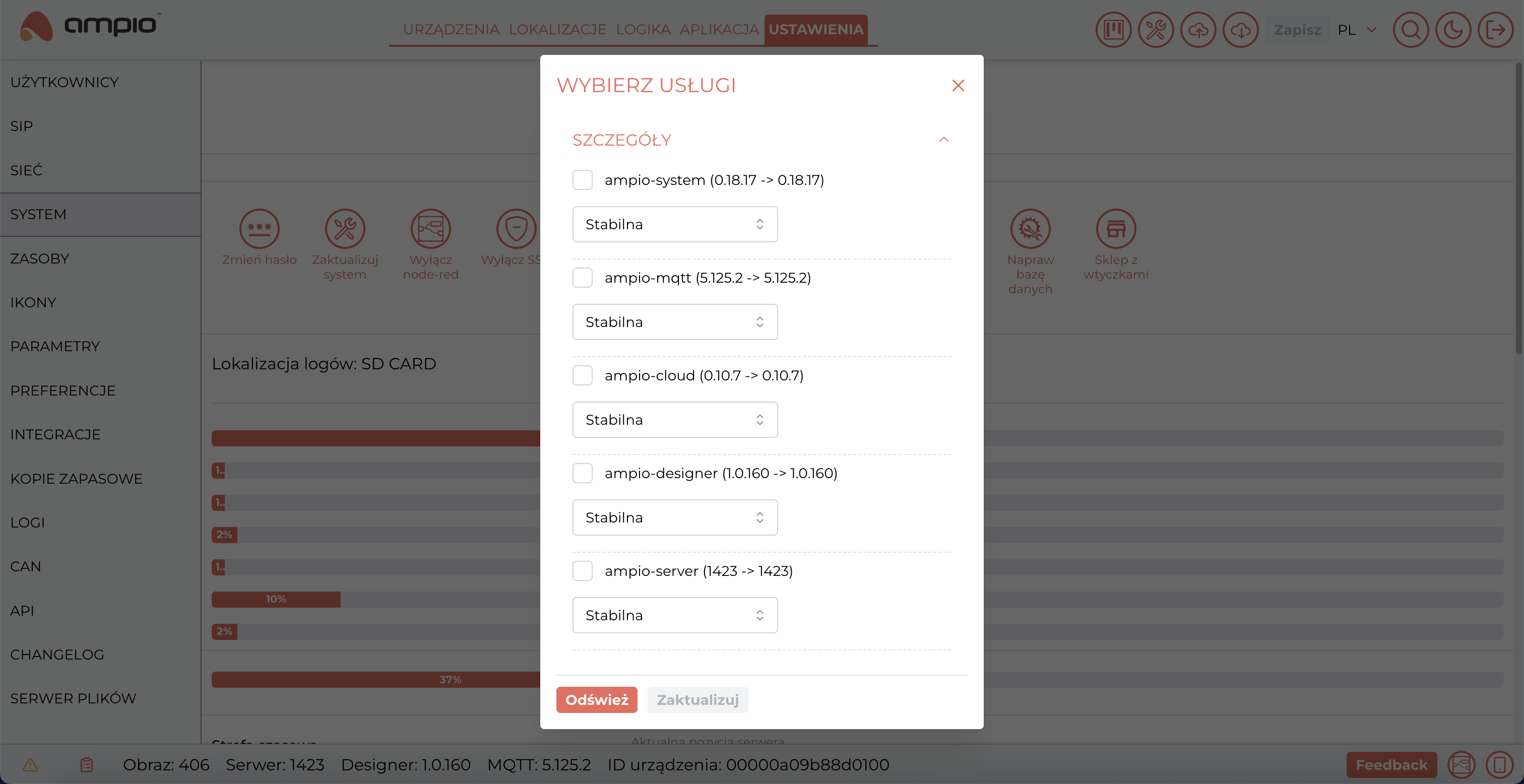Click the clipboard icon in status bar
Screen dimensions: 1524x784
[x=86, y=764]
